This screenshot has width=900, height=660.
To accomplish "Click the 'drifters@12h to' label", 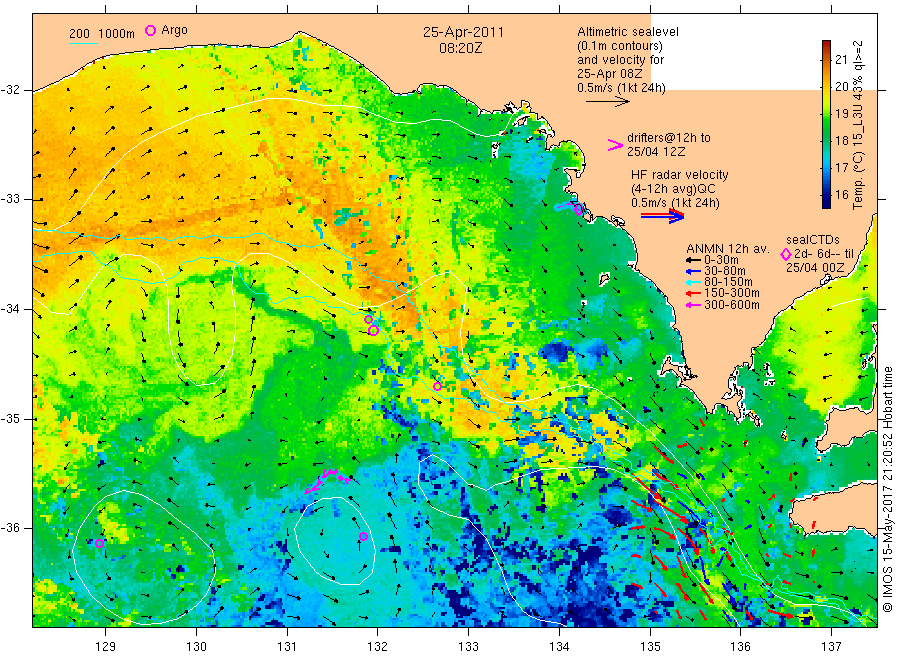I will point(669,138).
